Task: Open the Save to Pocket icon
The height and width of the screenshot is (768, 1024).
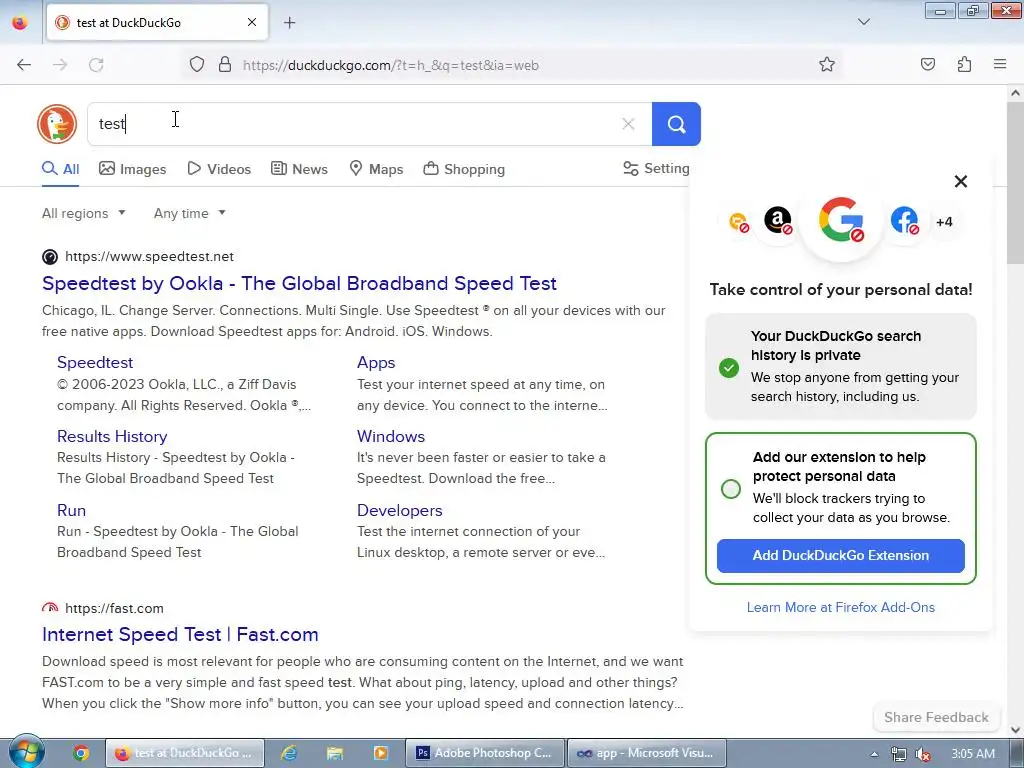Action: click(x=927, y=65)
